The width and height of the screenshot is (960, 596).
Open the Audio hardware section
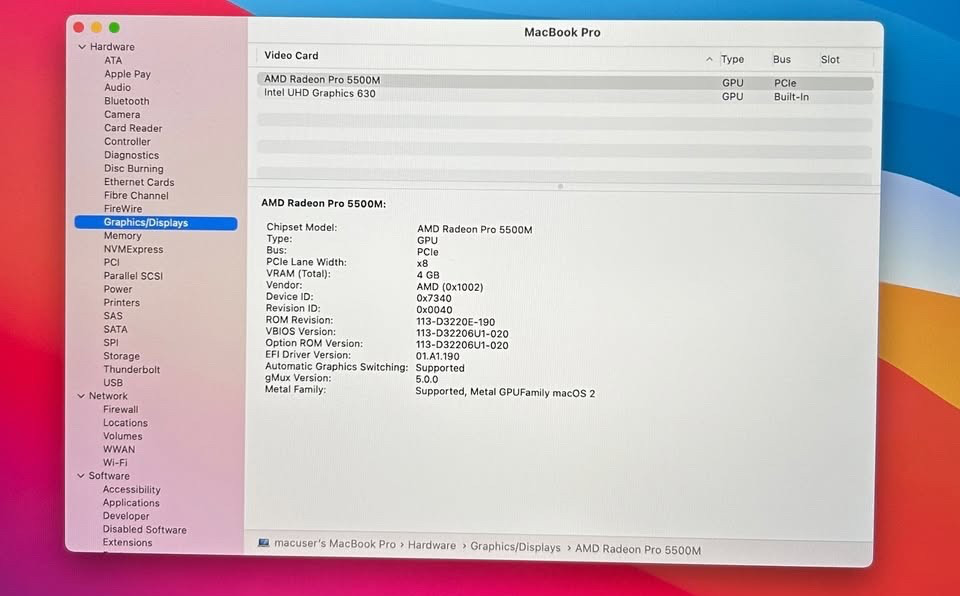point(117,88)
